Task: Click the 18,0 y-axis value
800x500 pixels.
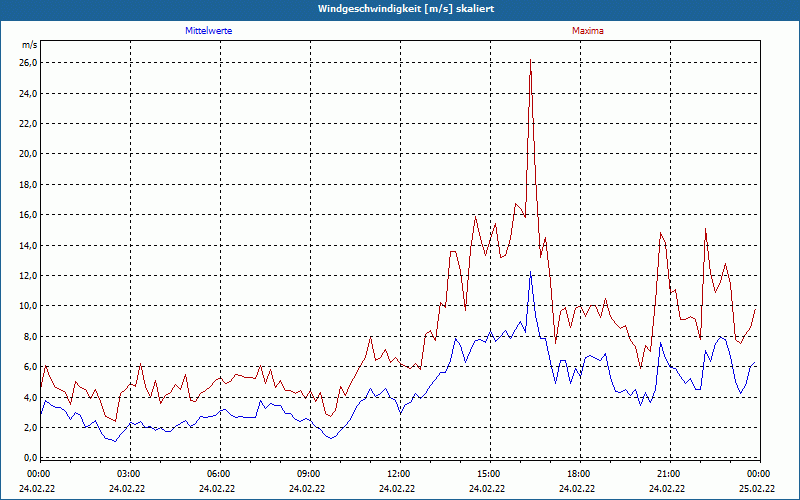Action: pyautogui.click(x=29, y=184)
